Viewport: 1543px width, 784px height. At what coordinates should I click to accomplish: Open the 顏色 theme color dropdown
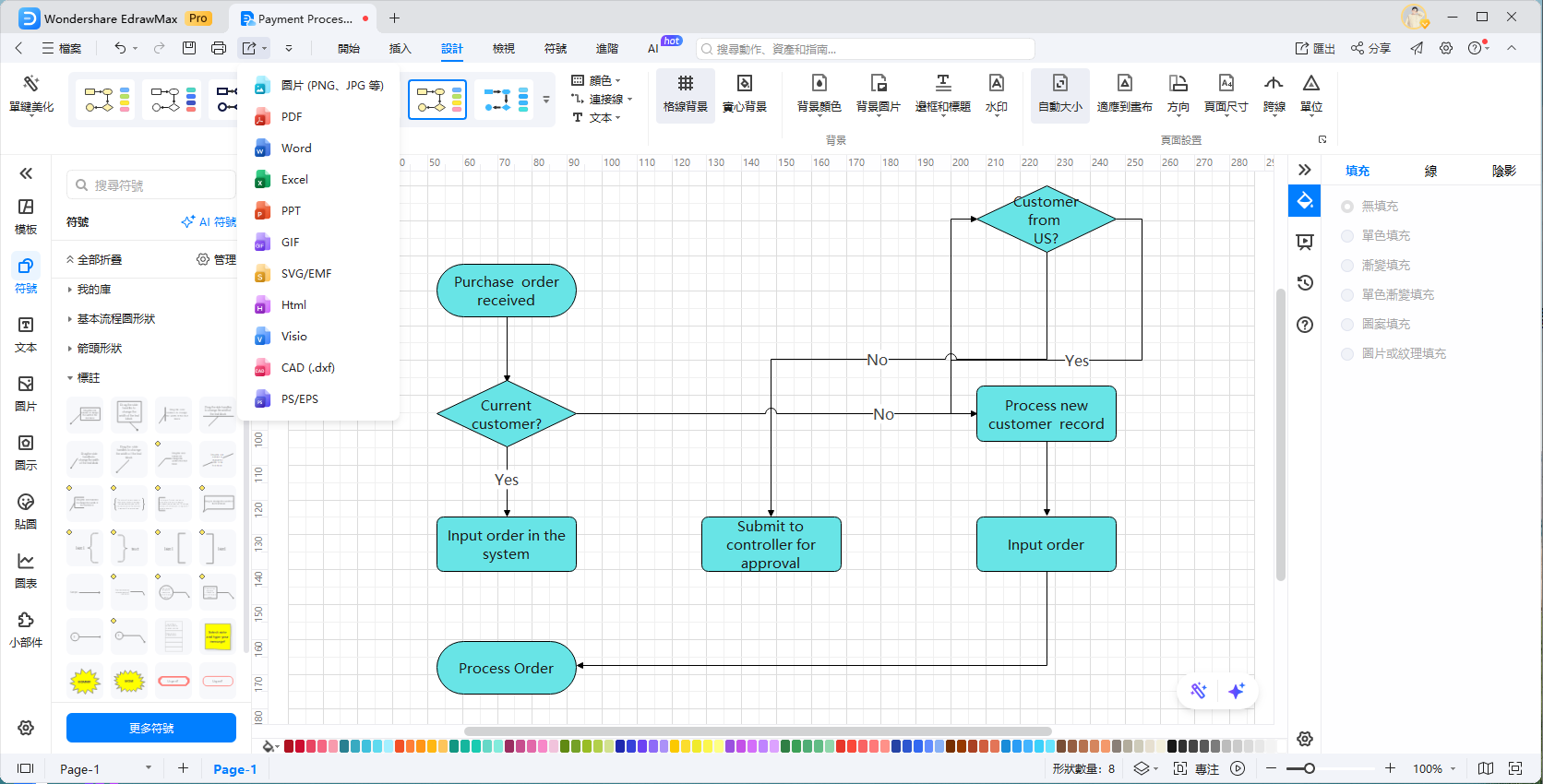pos(597,80)
